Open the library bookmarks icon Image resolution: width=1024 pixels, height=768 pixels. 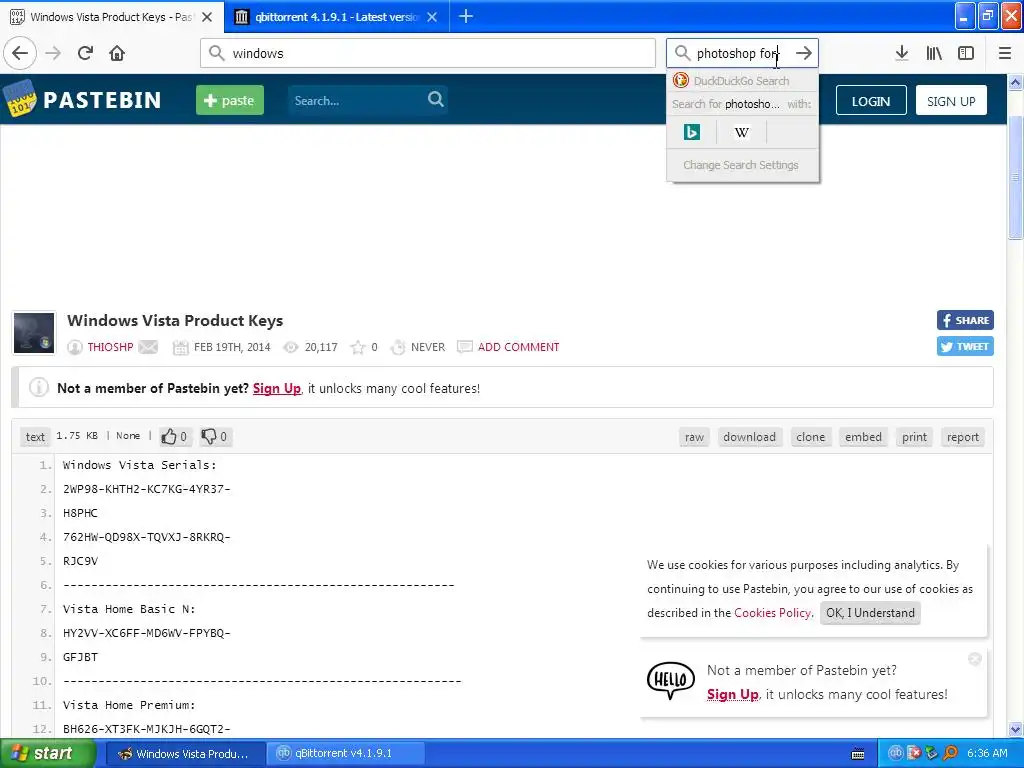pyautogui.click(x=934, y=53)
